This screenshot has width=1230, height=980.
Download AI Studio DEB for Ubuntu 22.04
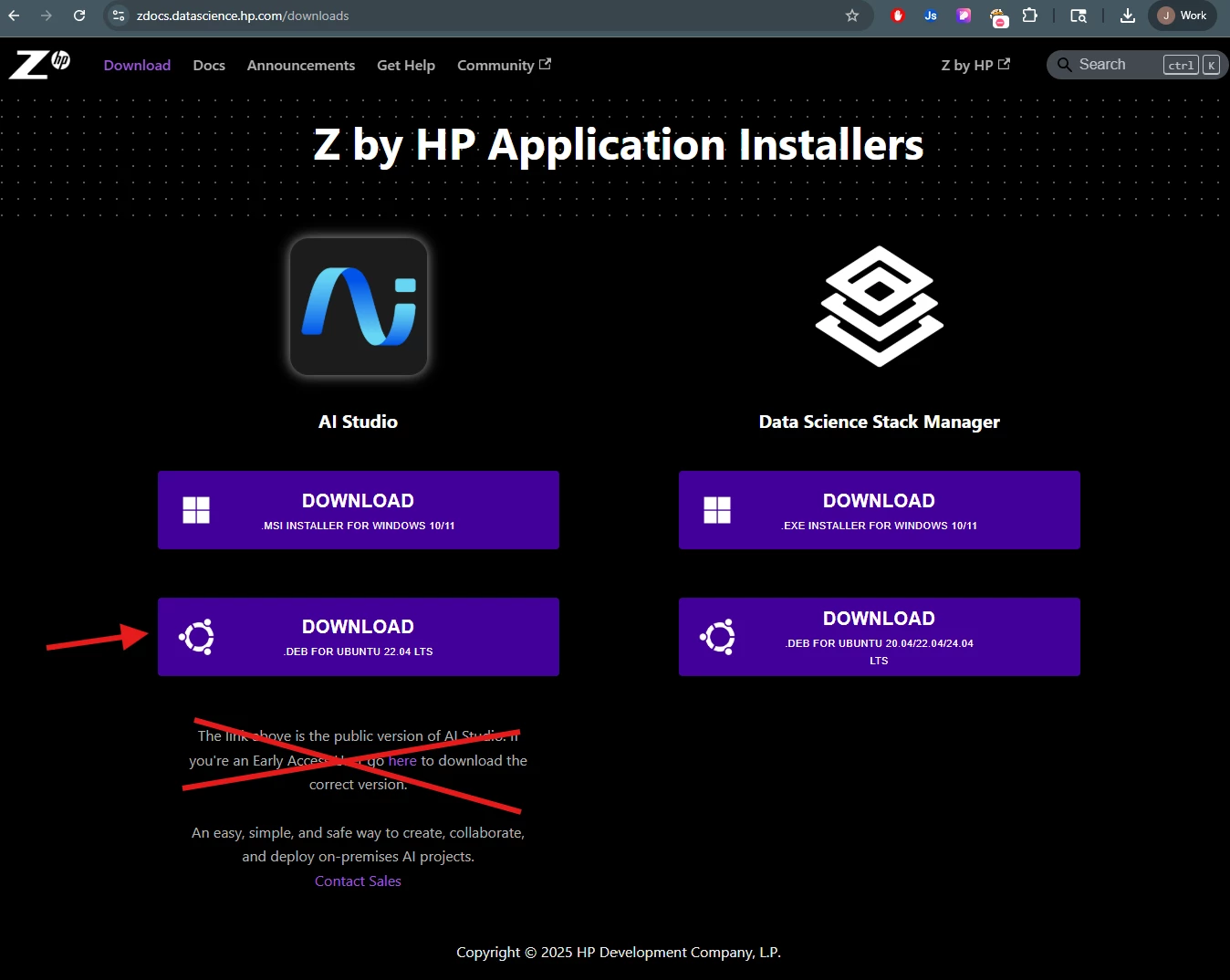coord(359,637)
